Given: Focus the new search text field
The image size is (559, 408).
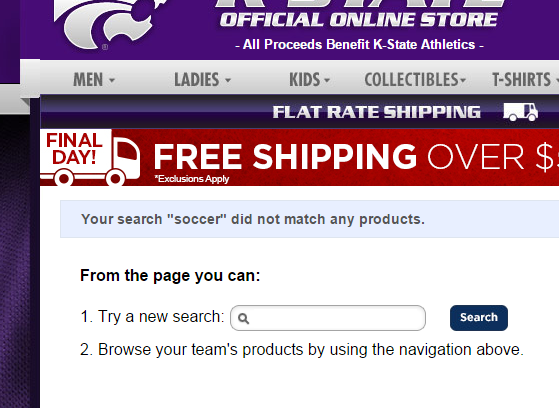Looking at the screenshot, I should tap(328, 318).
